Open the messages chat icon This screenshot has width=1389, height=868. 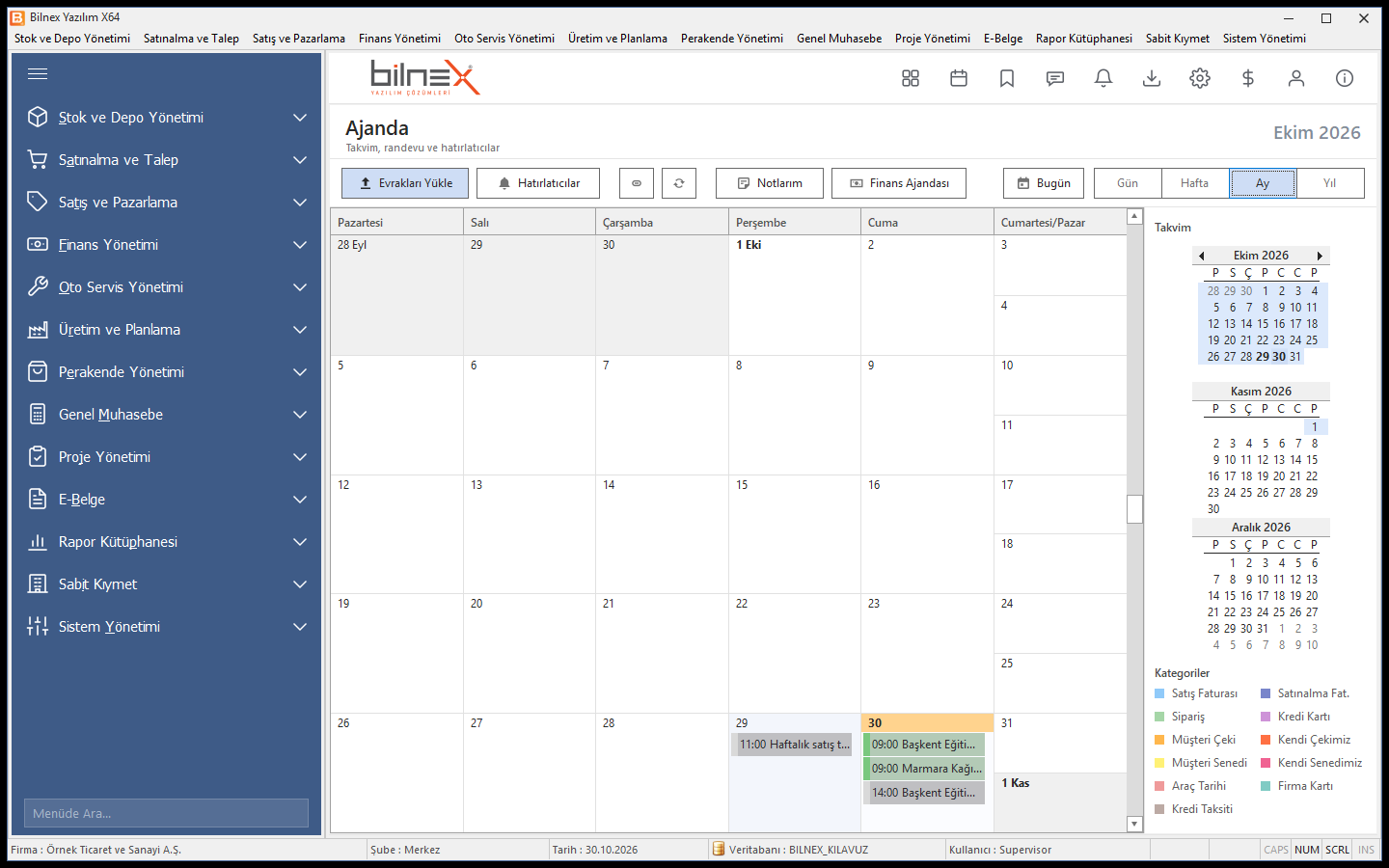click(1055, 78)
